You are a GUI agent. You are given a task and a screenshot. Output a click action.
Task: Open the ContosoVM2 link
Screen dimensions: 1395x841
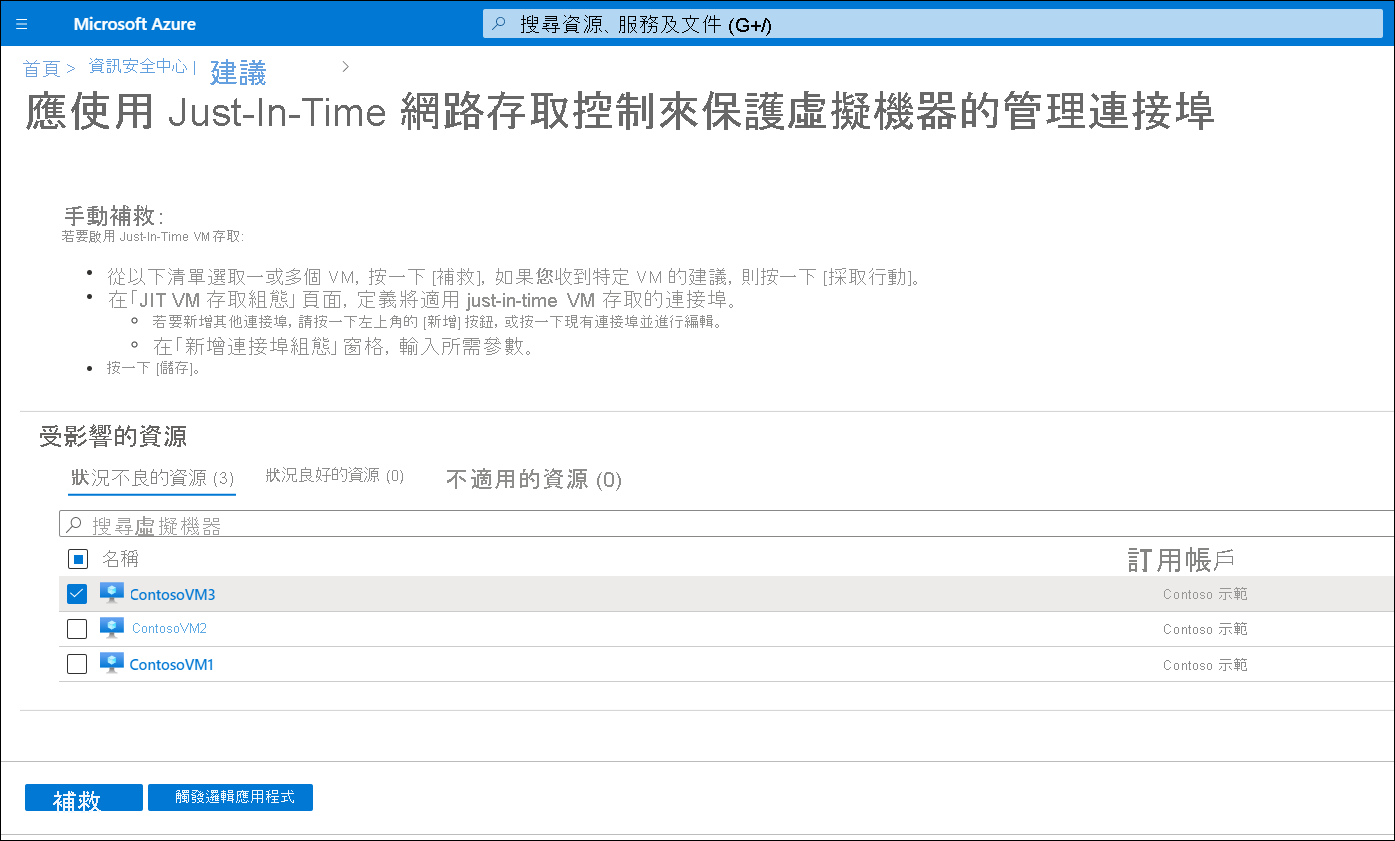(169, 629)
